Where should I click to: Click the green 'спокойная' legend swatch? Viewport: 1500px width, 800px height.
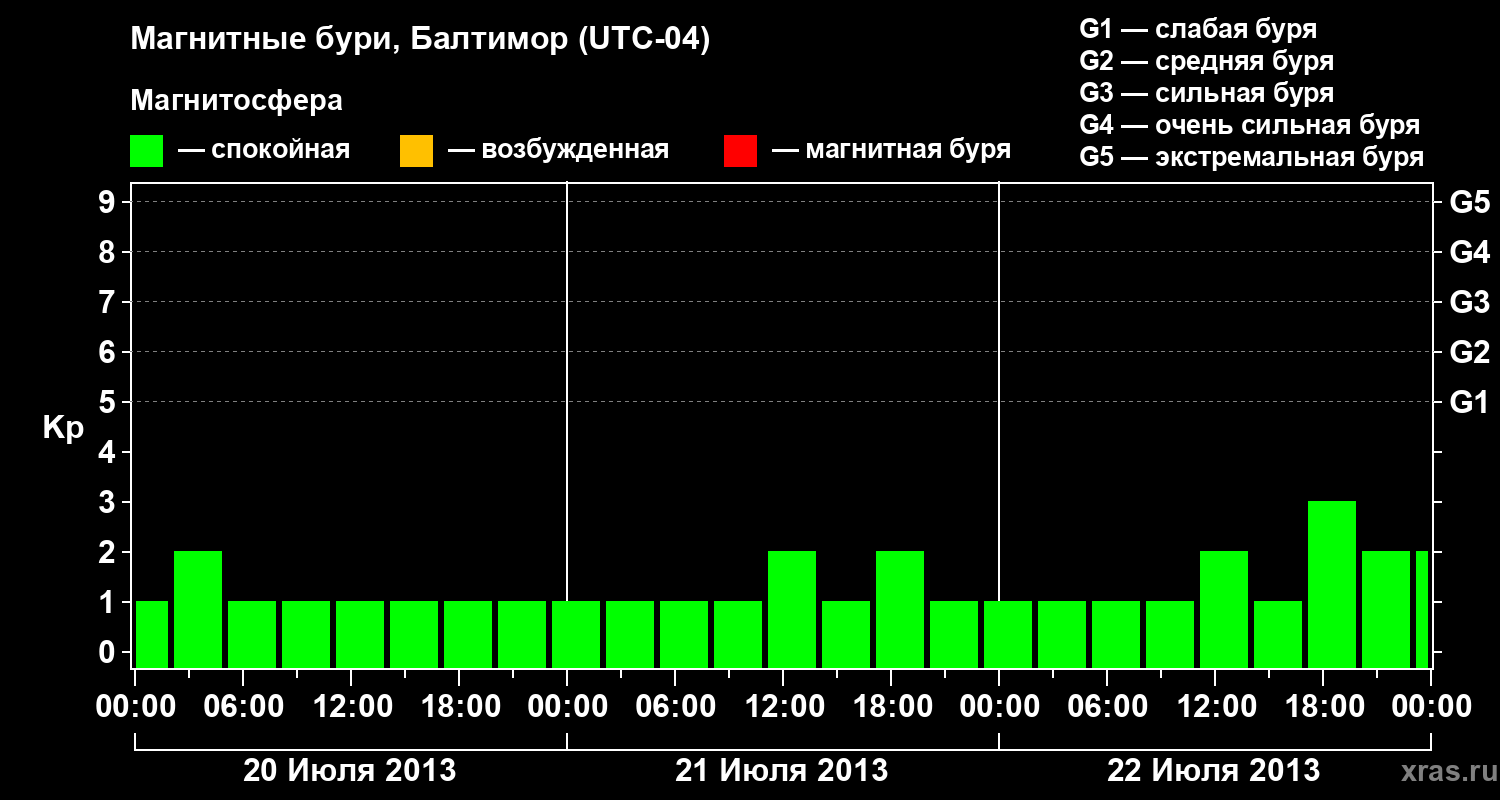147,151
